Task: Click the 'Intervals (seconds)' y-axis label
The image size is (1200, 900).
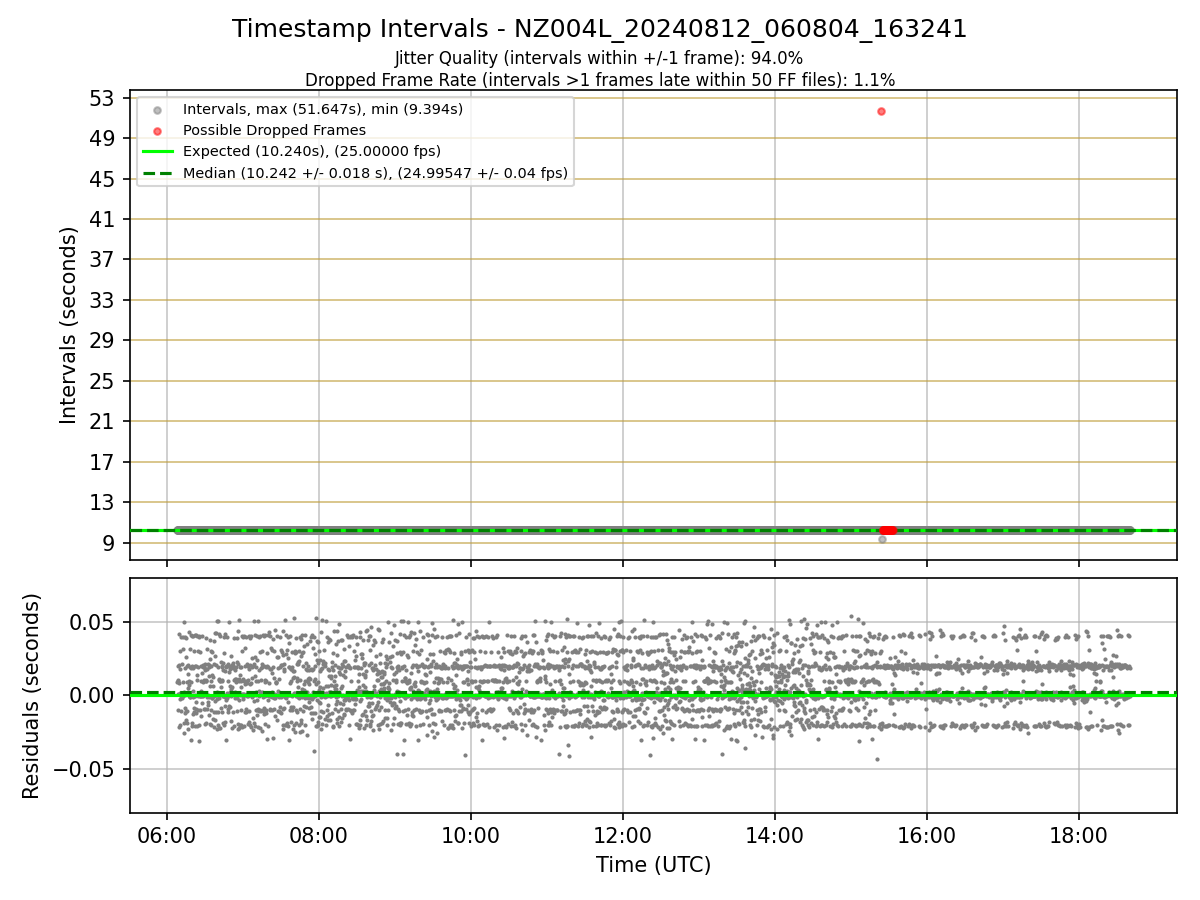Action: (x=68, y=325)
